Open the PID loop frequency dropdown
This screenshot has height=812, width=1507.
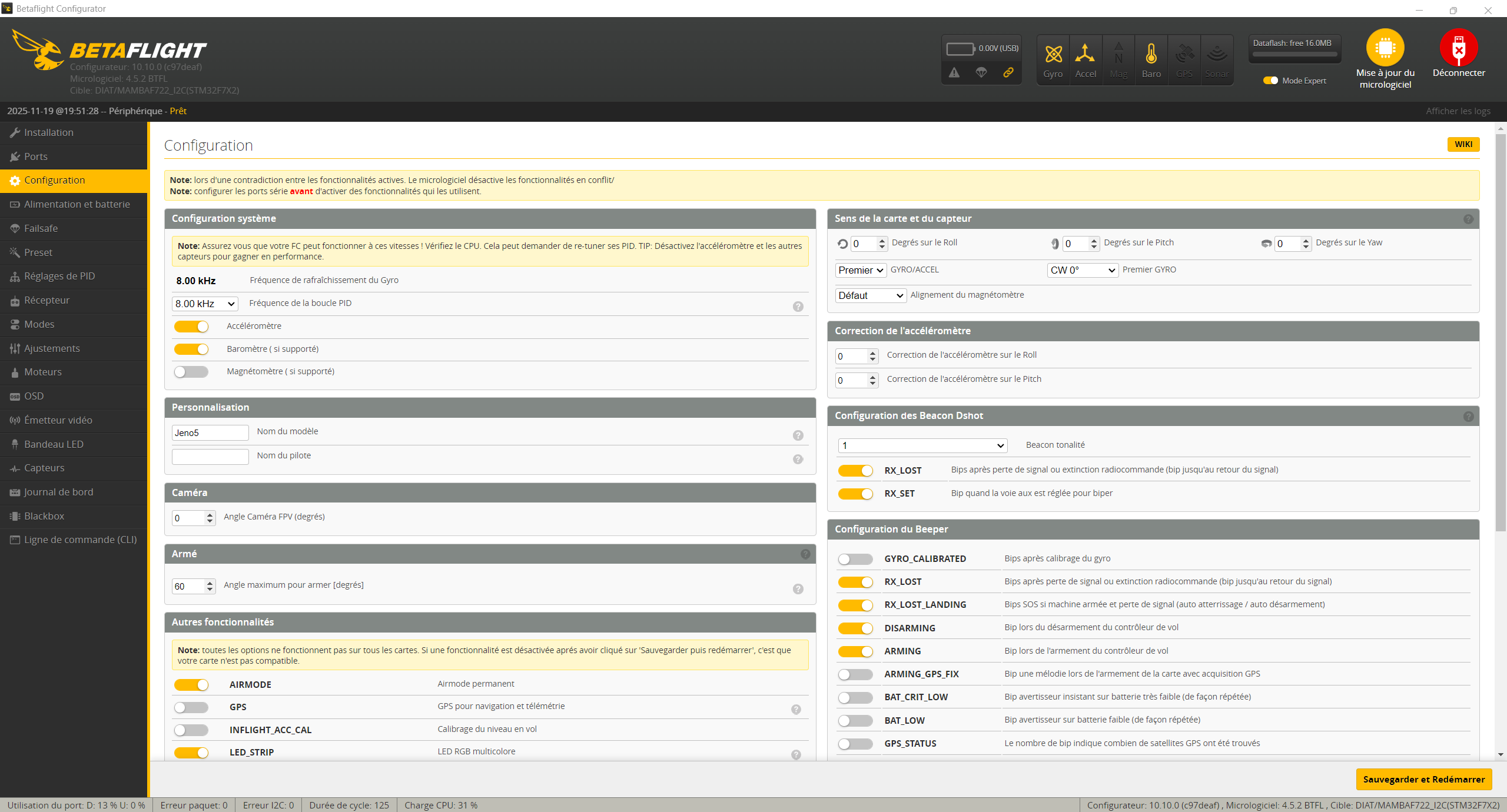[205, 304]
